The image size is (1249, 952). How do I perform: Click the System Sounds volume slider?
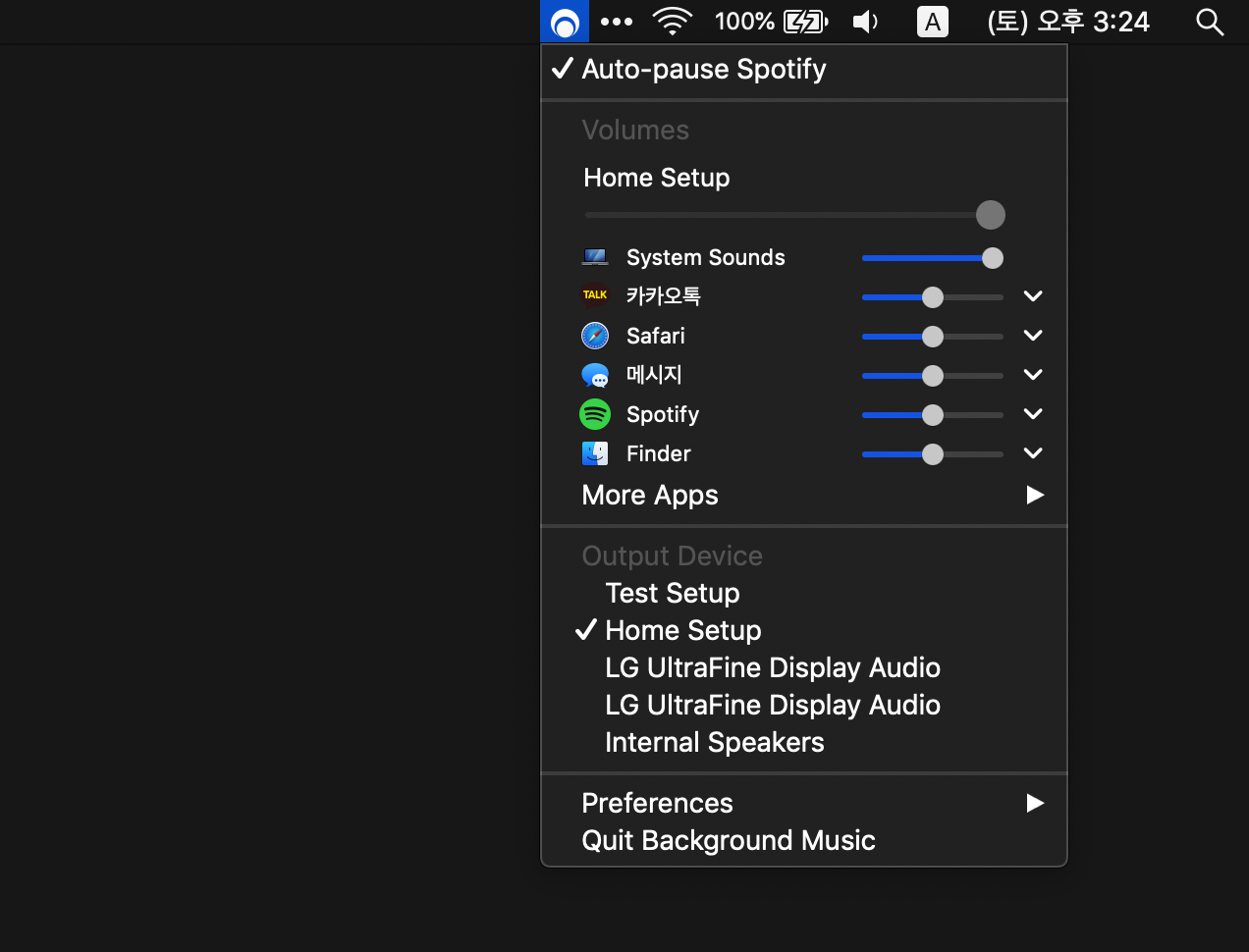click(933, 258)
